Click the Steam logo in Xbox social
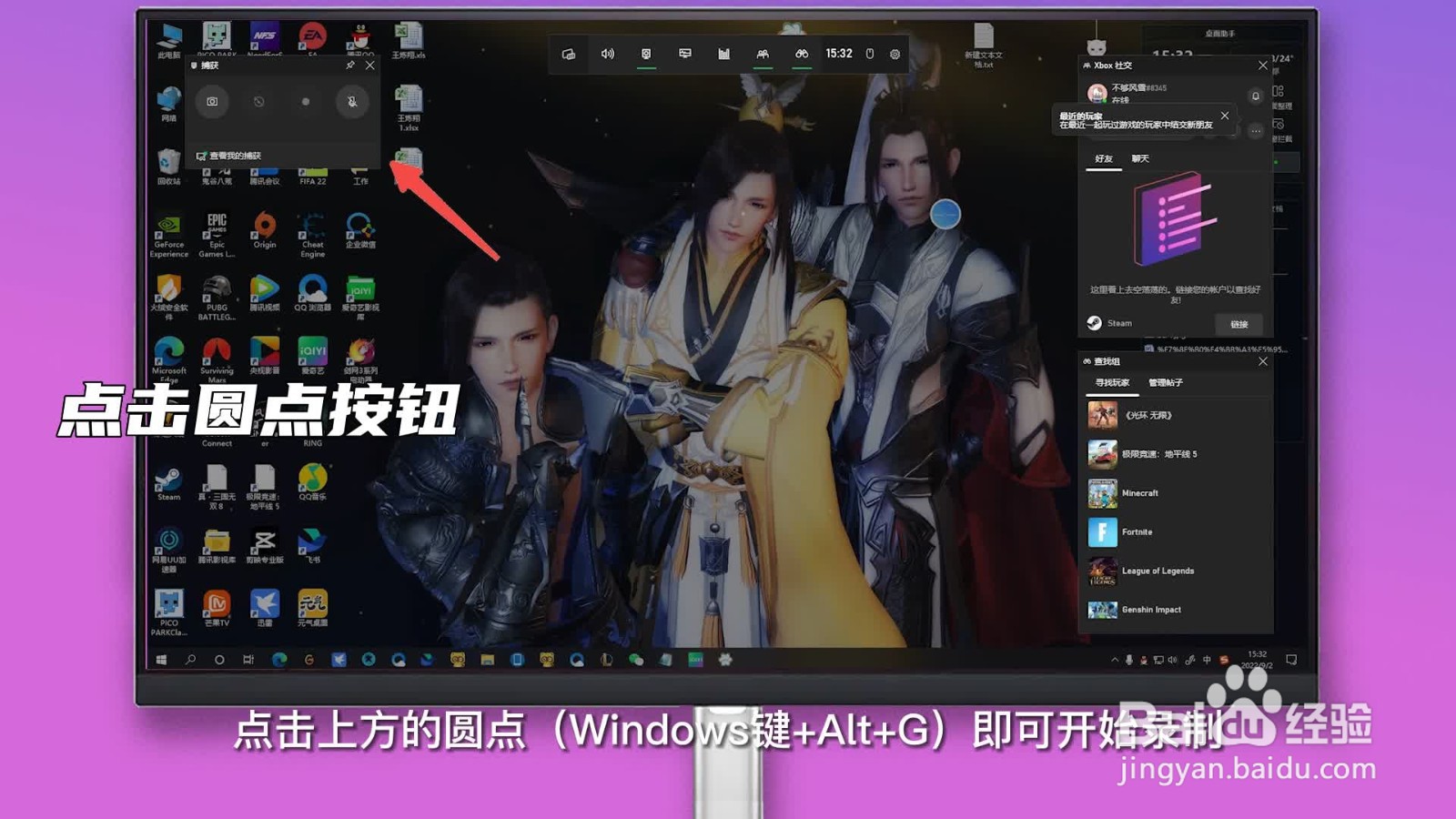The image size is (1456, 819). [x=1095, y=323]
